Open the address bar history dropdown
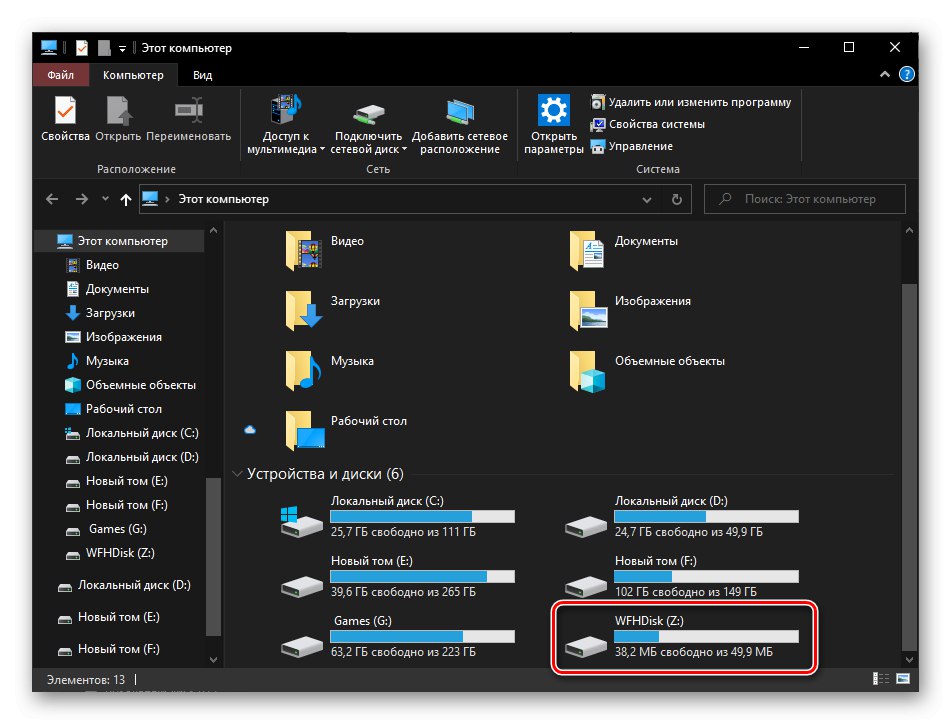This screenshot has height=724, width=951. (x=647, y=199)
